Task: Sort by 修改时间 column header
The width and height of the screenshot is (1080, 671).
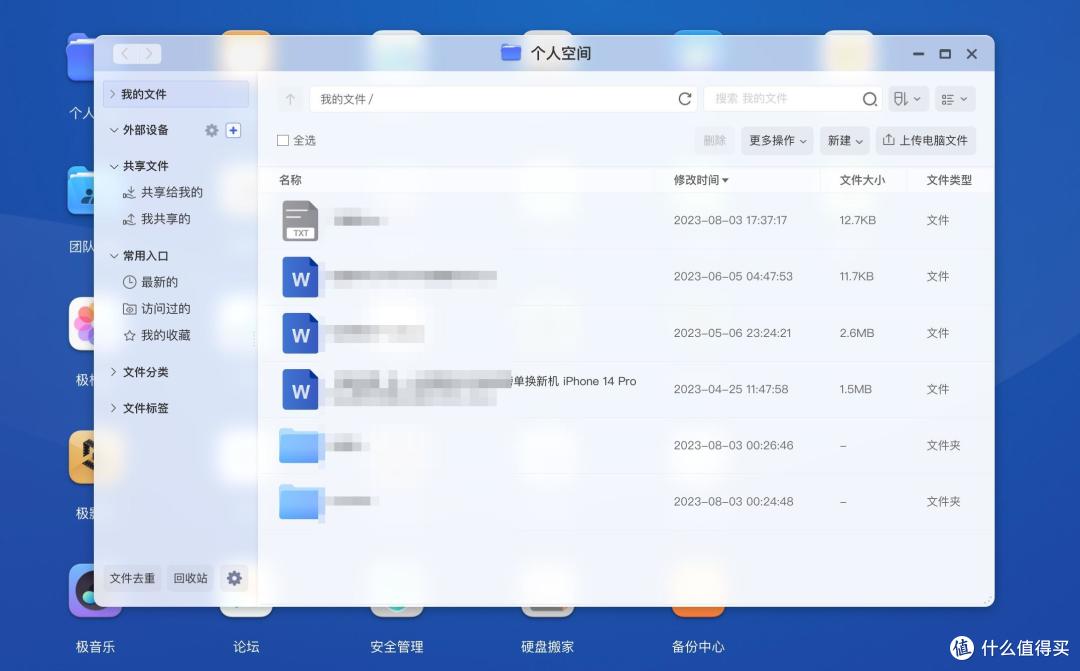Action: (700, 180)
